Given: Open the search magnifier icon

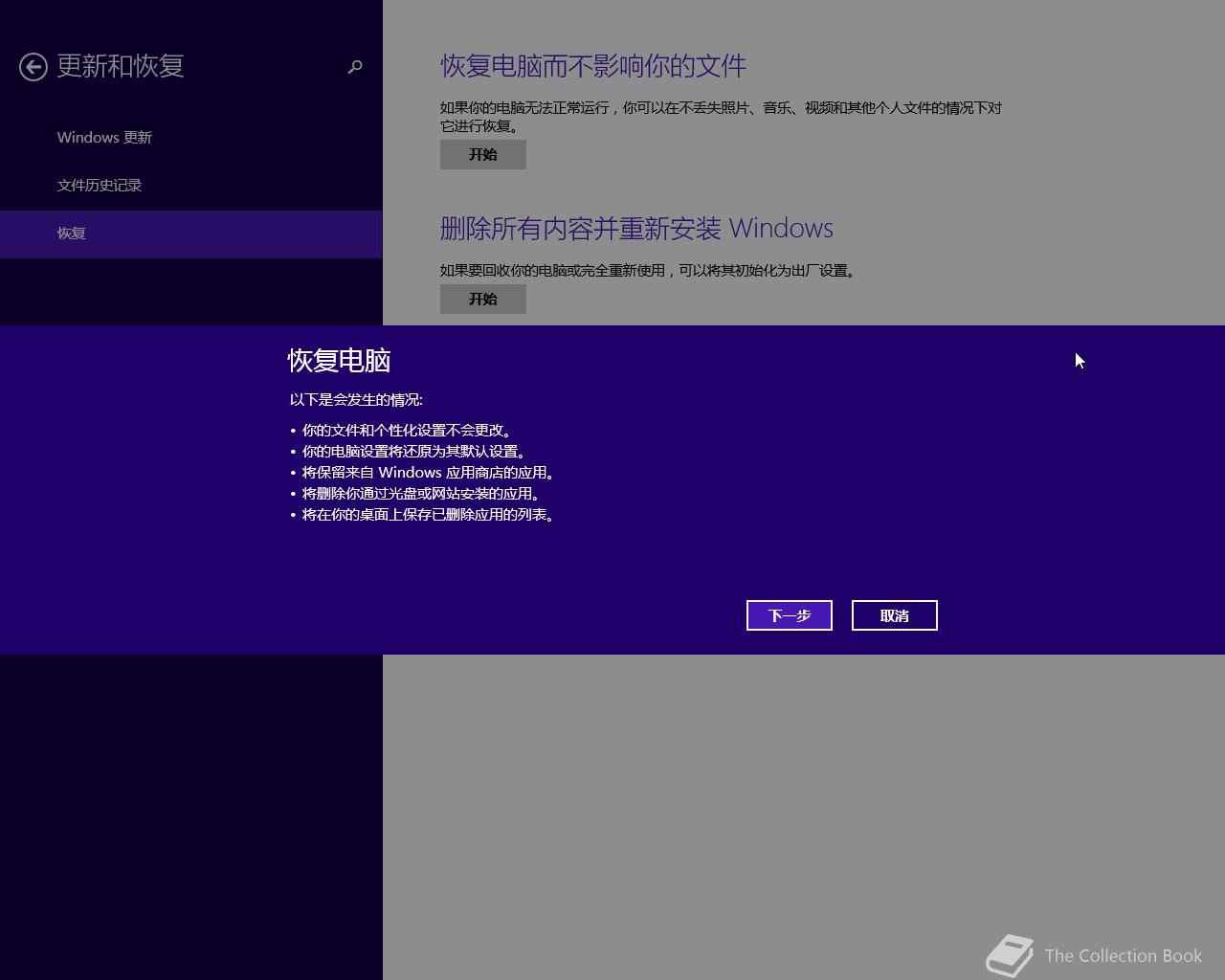Looking at the screenshot, I should pos(355,67).
